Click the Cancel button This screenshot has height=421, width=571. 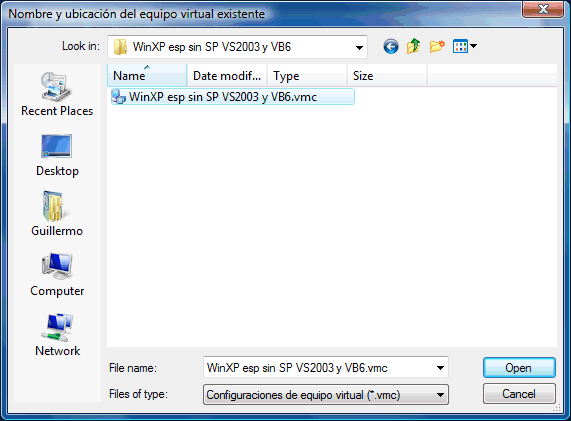click(519, 394)
